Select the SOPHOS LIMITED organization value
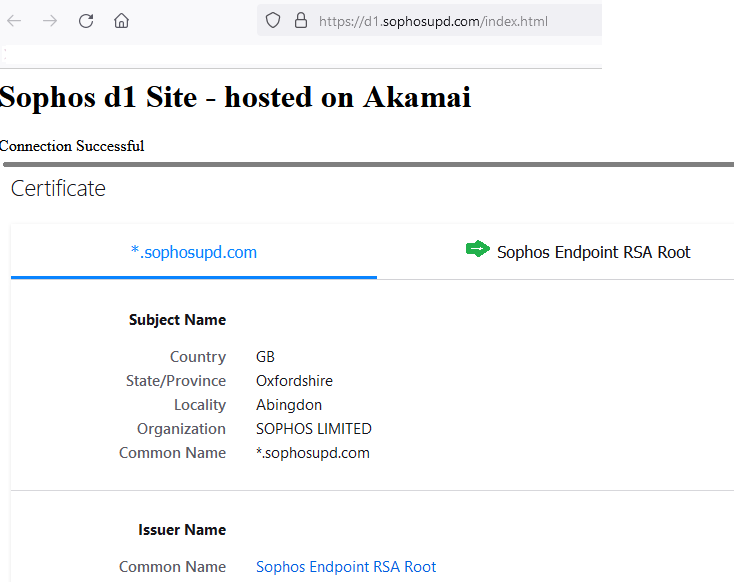Viewport: 734px width, 582px height. [x=314, y=429]
